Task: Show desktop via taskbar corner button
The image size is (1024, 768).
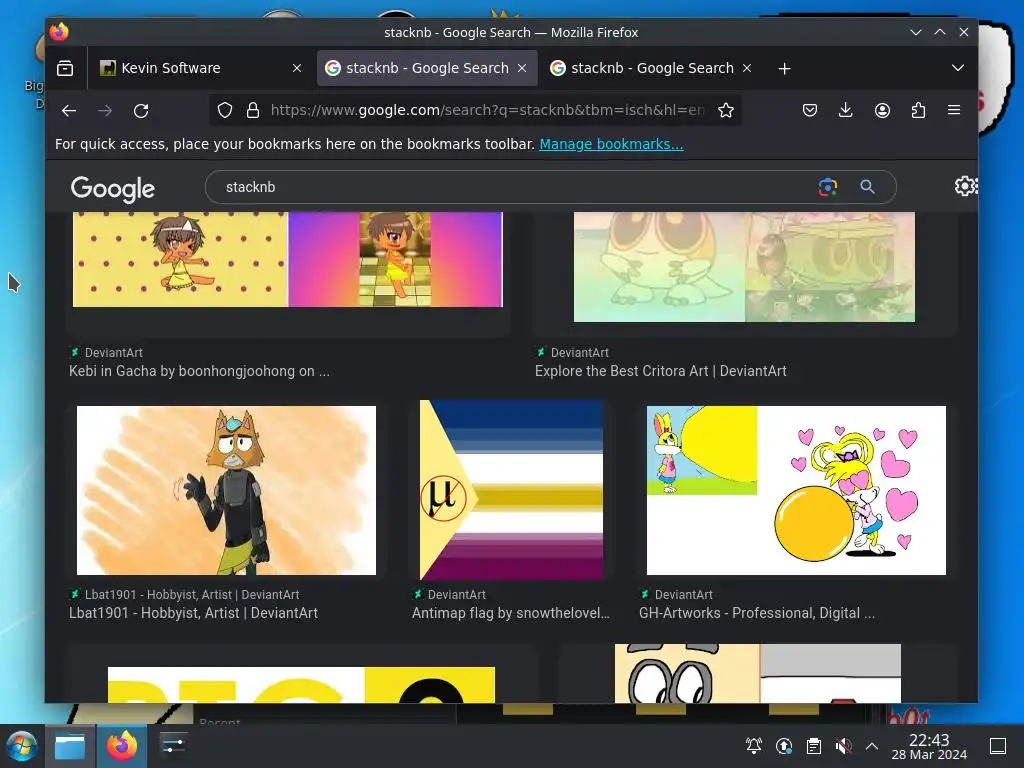Action: click(998, 746)
